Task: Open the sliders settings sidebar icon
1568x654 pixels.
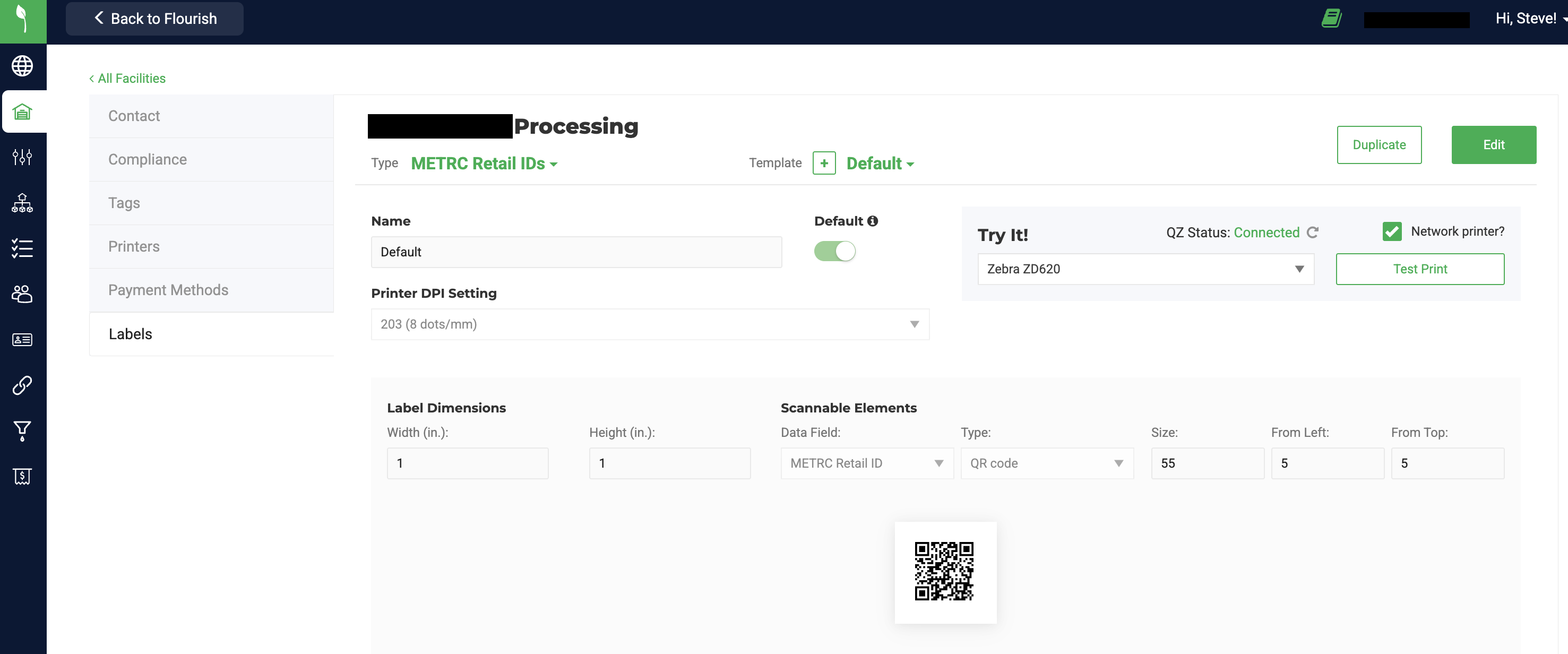Action: coord(22,157)
